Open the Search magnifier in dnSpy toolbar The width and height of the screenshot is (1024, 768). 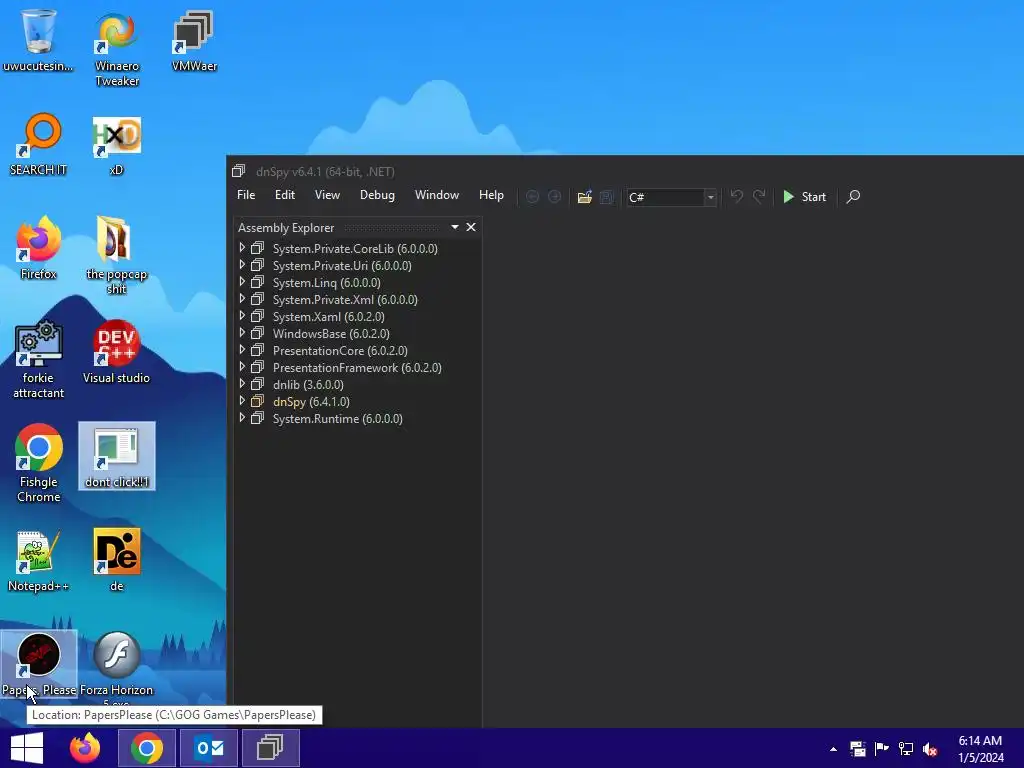tap(853, 197)
